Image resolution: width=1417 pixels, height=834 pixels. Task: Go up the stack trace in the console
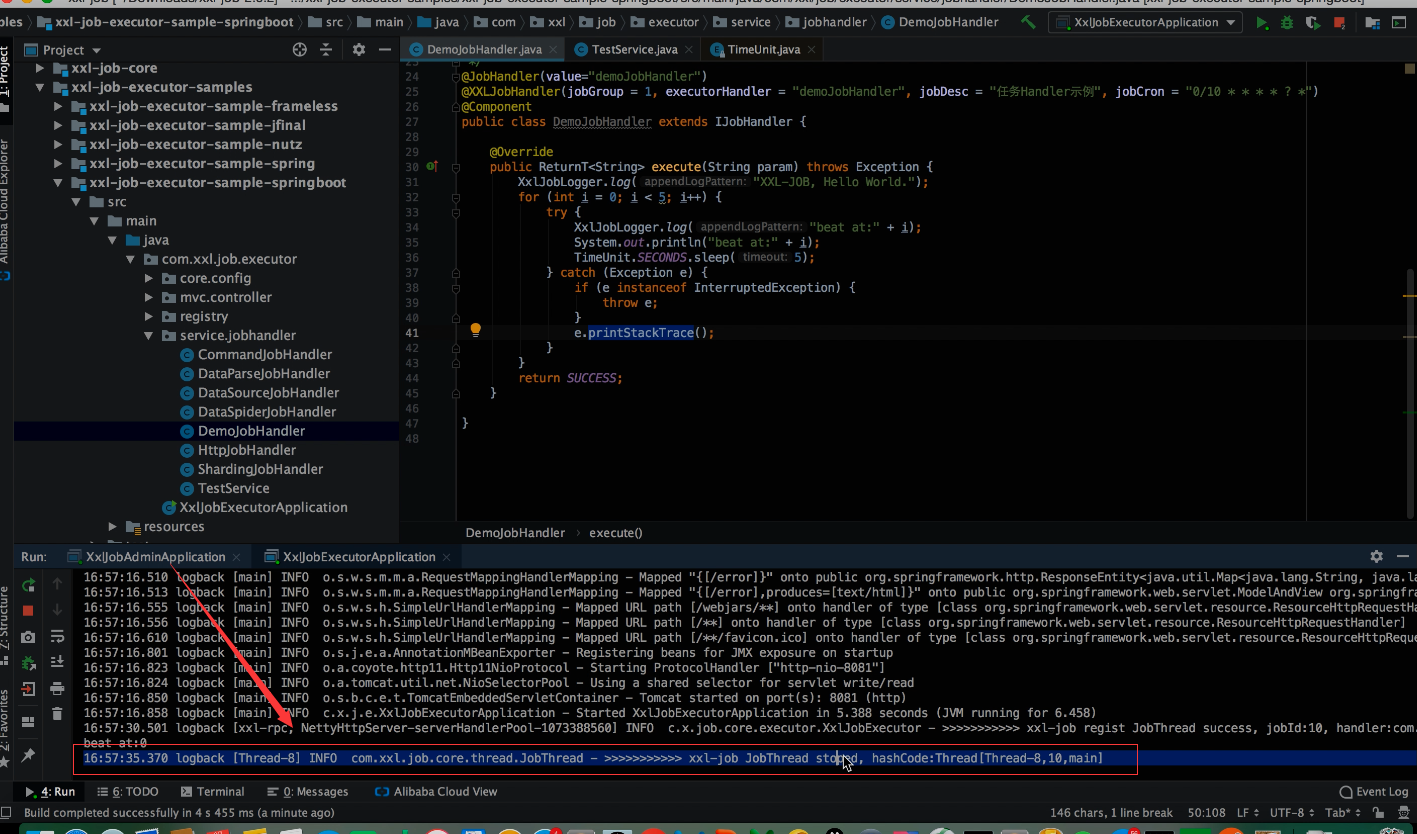pyautogui.click(x=57, y=584)
